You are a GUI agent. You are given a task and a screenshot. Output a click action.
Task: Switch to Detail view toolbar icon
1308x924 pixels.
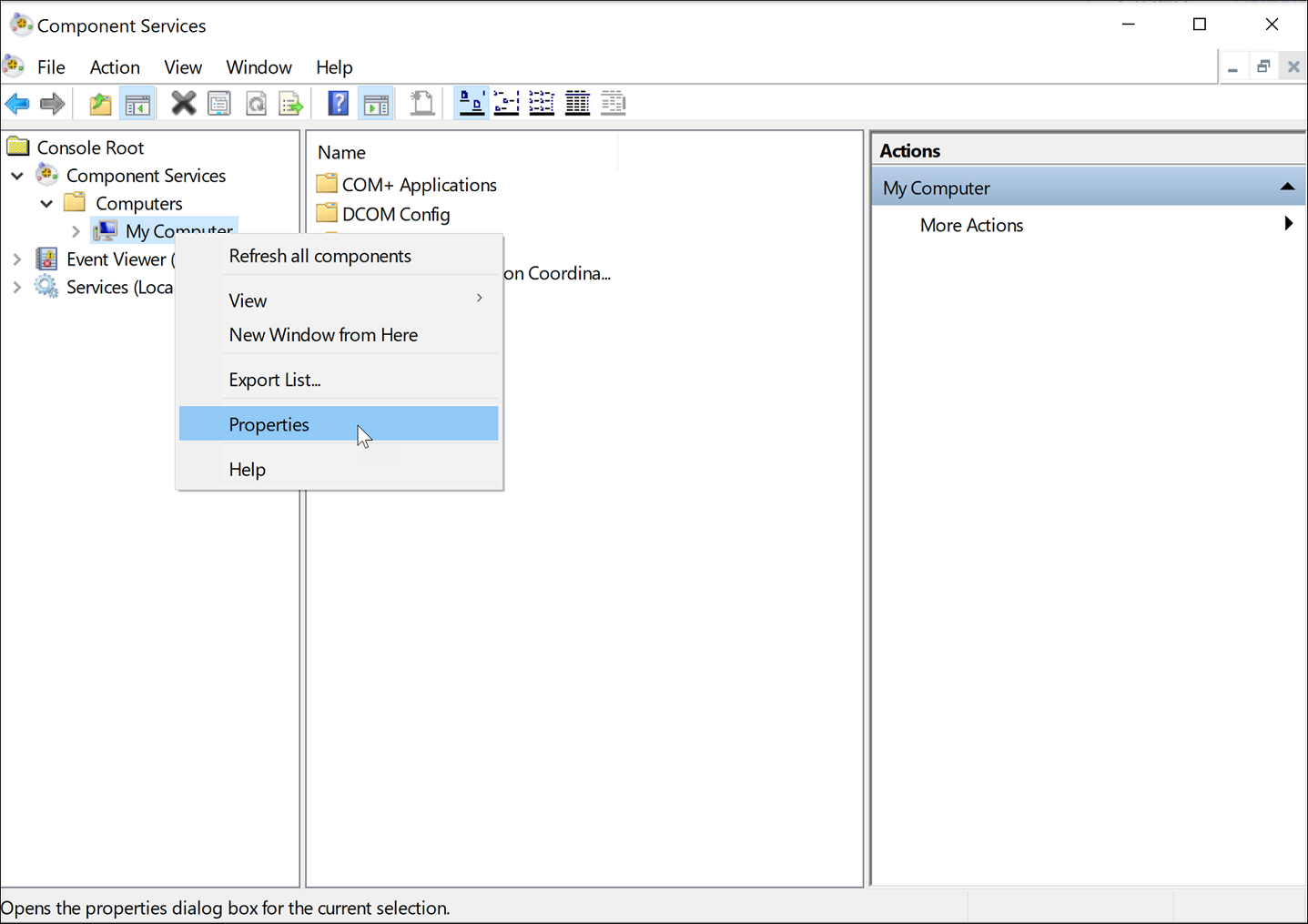pyautogui.click(x=577, y=104)
